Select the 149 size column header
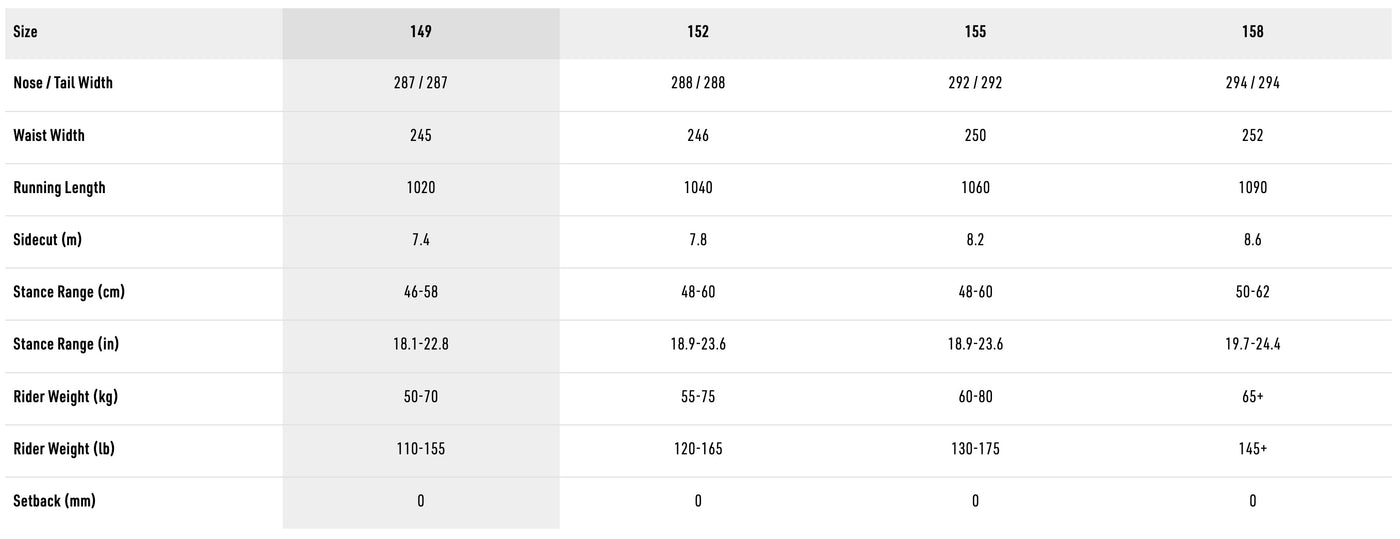 tap(421, 32)
